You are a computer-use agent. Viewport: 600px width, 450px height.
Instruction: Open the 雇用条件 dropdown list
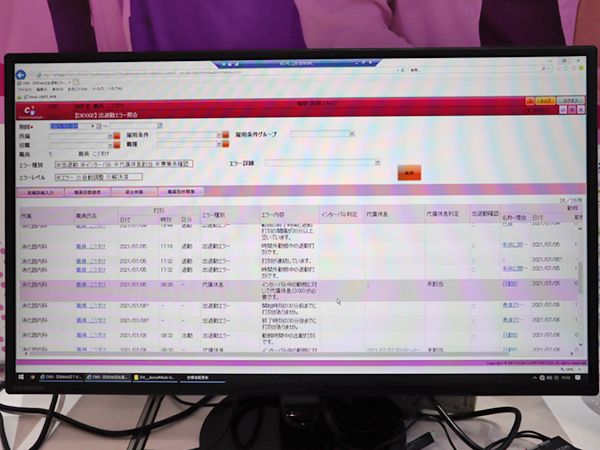[218, 135]
